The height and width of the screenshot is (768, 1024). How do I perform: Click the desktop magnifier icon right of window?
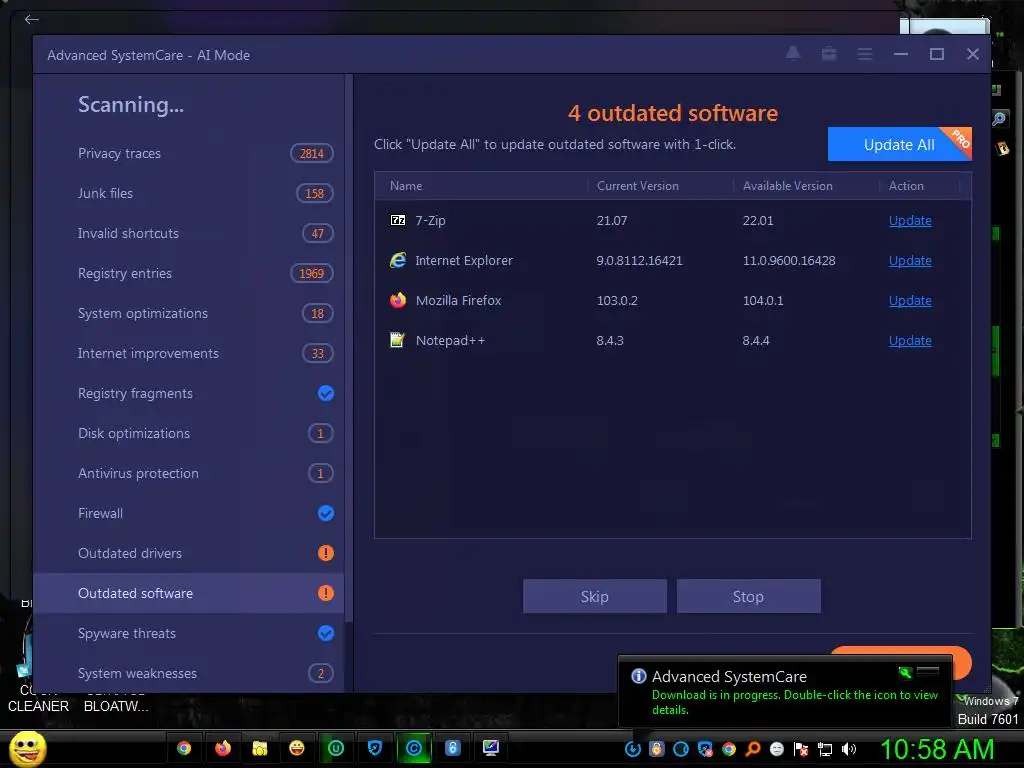click(x=999, y=119)
